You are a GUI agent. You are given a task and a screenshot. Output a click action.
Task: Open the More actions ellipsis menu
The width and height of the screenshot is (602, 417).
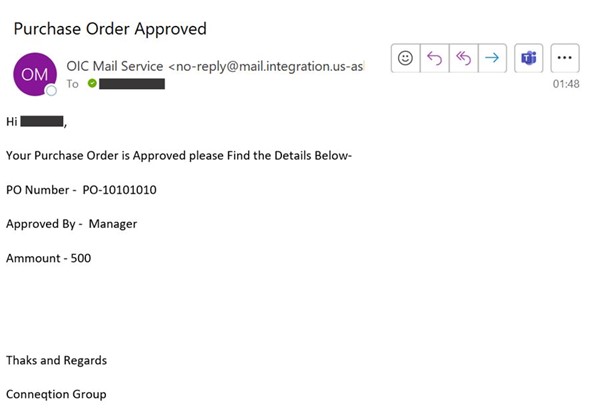tap(565, 58)
